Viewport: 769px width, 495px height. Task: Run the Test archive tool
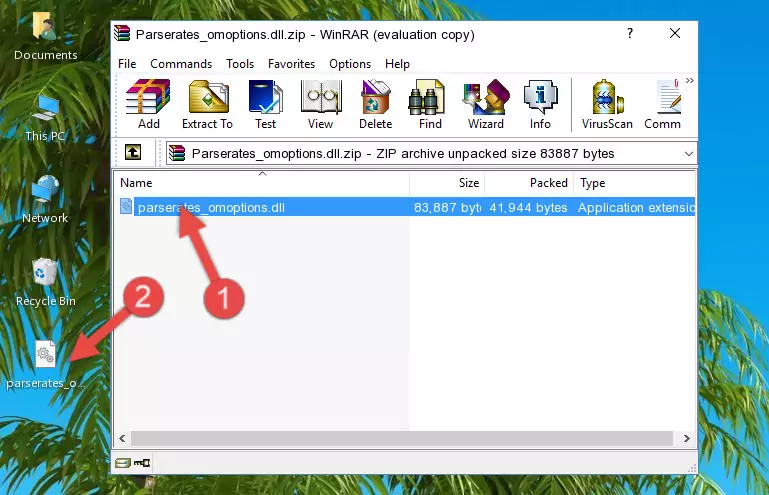265,104
